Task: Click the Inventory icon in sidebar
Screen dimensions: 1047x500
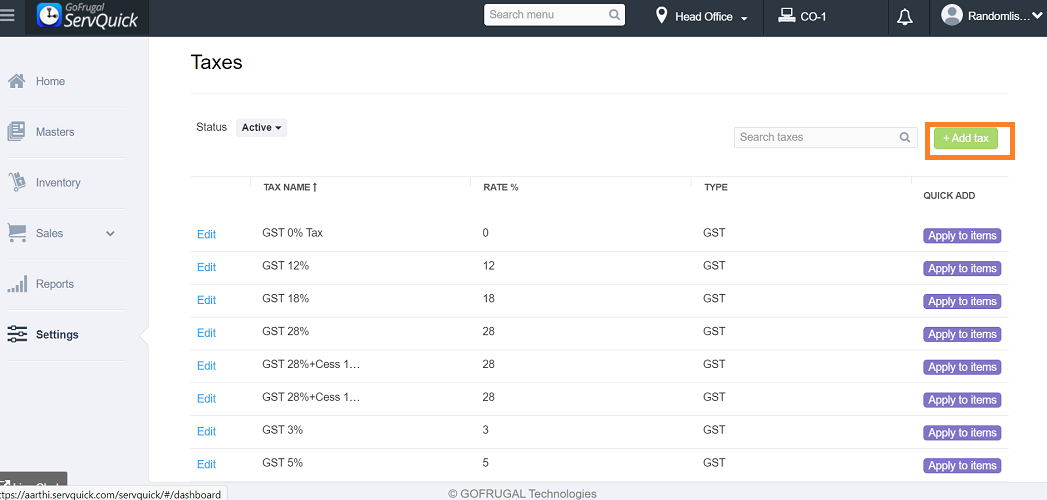Action: (x=16, y=183)
